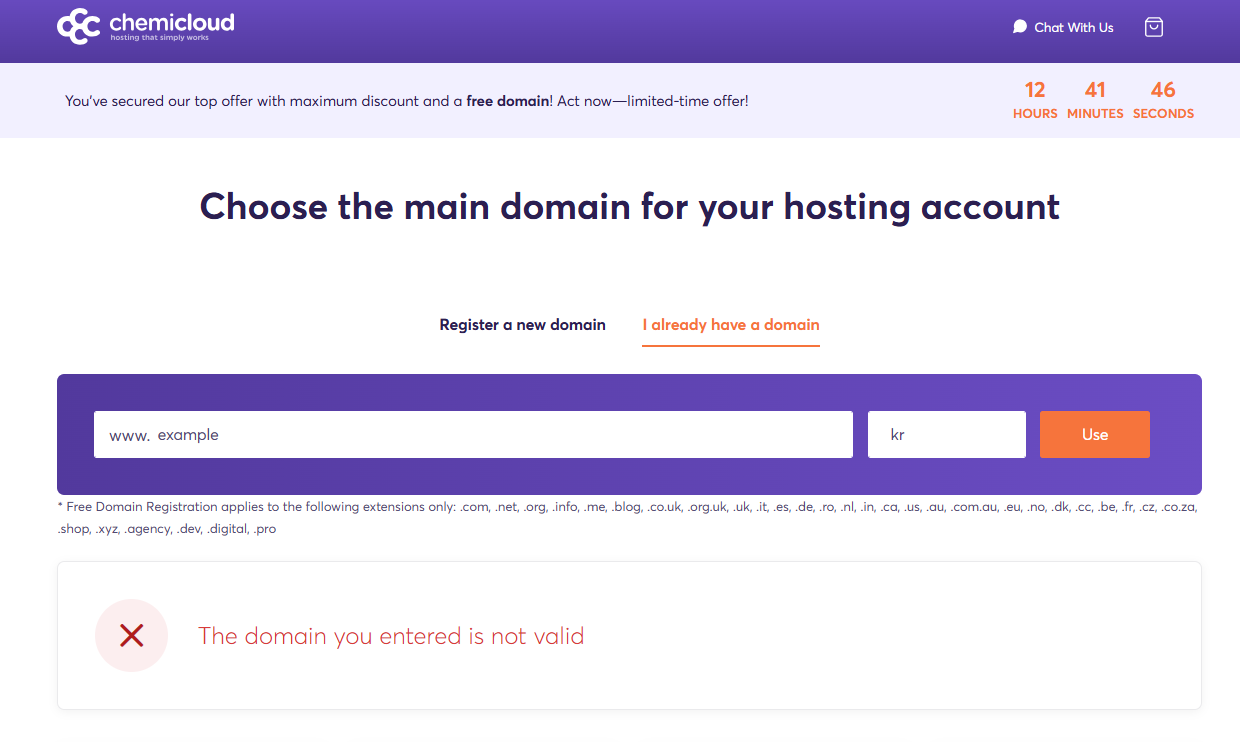The image size is (1240, 742).
Task: Select the I already have a domain tab
Action: (731, 324)
